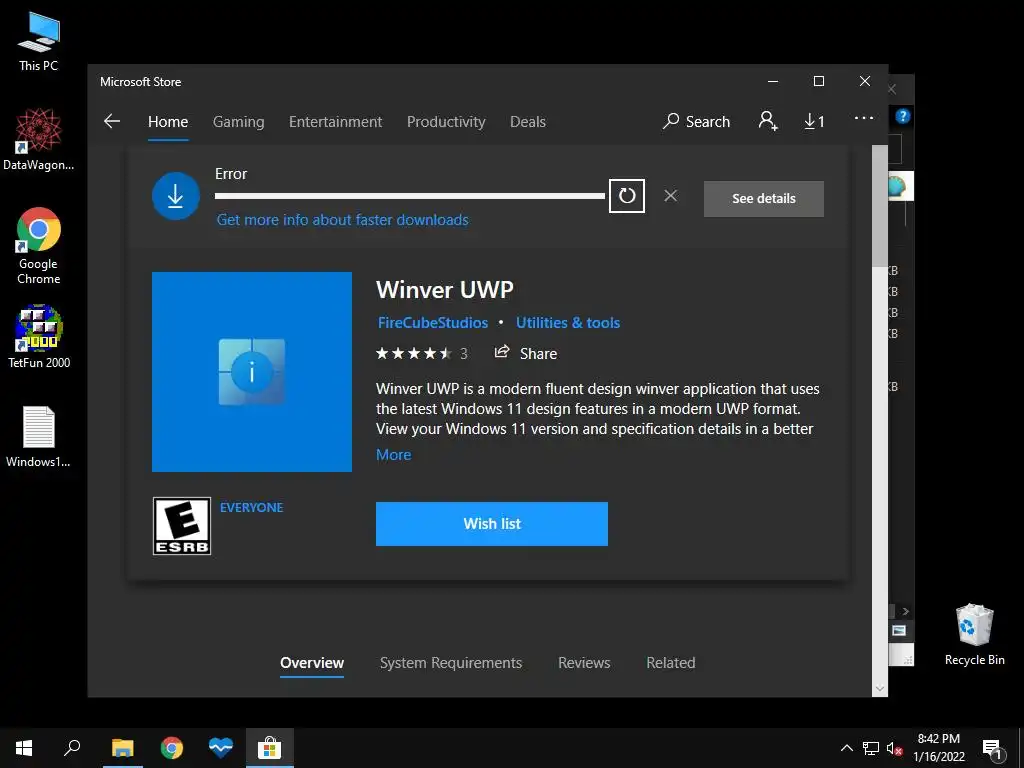Open Get more info about faster downloads link
This screenshot has width=1024, height=768.
(343, 220)
